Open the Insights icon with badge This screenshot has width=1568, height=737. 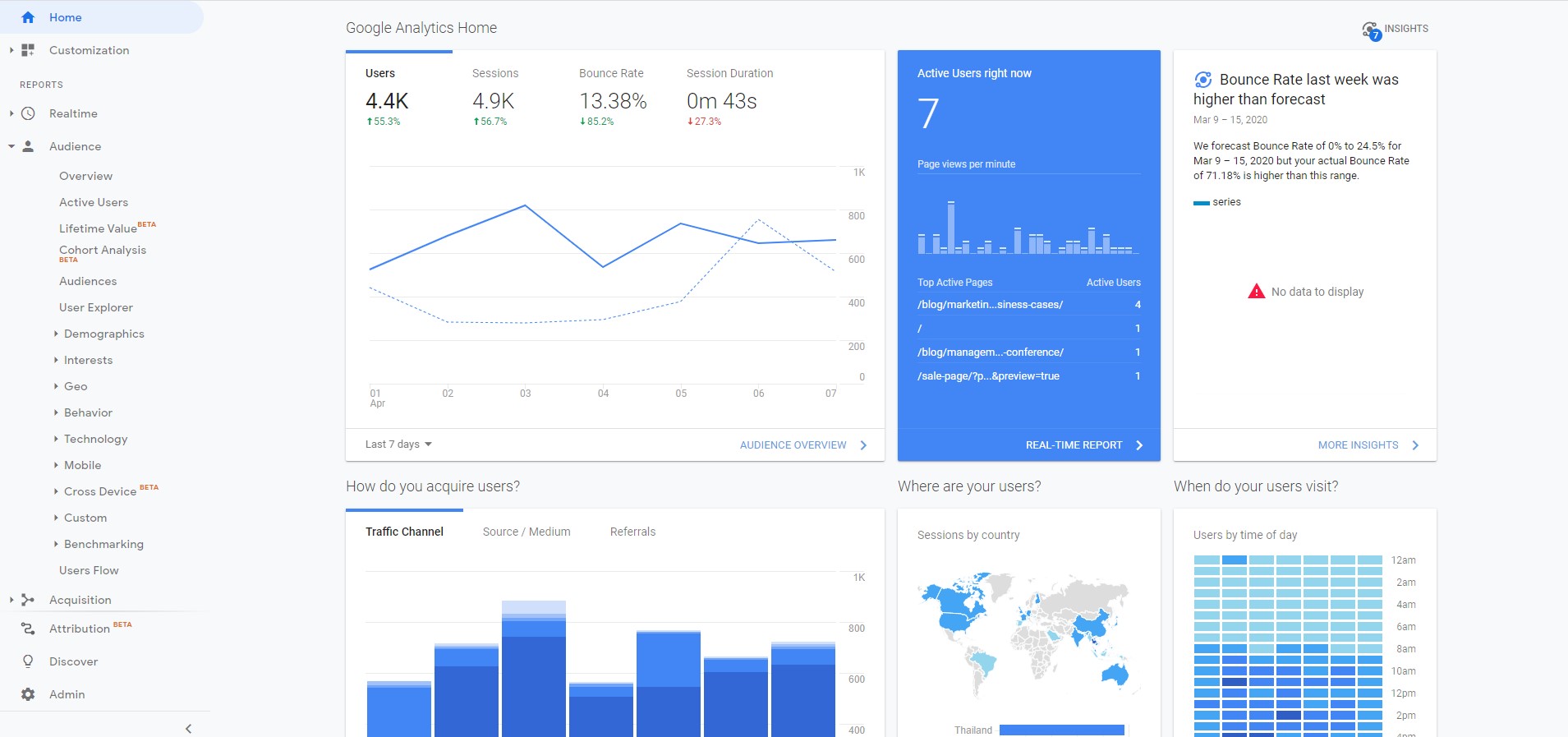click(x=1372, y=30)
